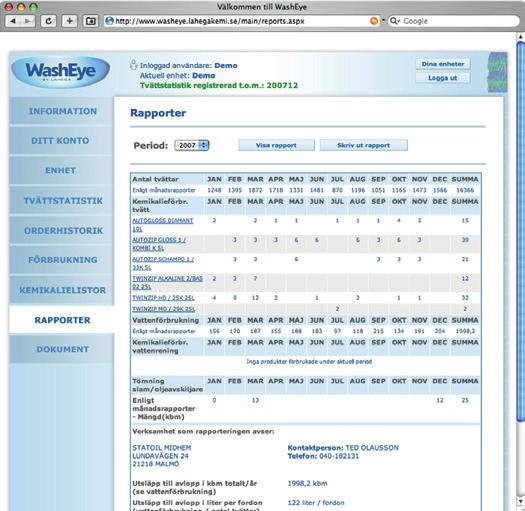Viewport: 525px width, 511px height.
Task: Click the WashEye logo
Action: (61, 72)
